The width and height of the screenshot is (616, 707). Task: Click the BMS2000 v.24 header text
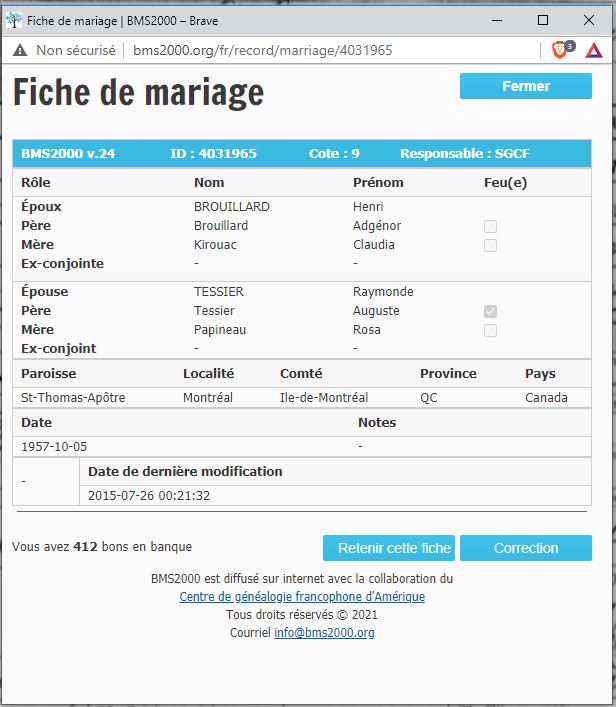point(68,153)
